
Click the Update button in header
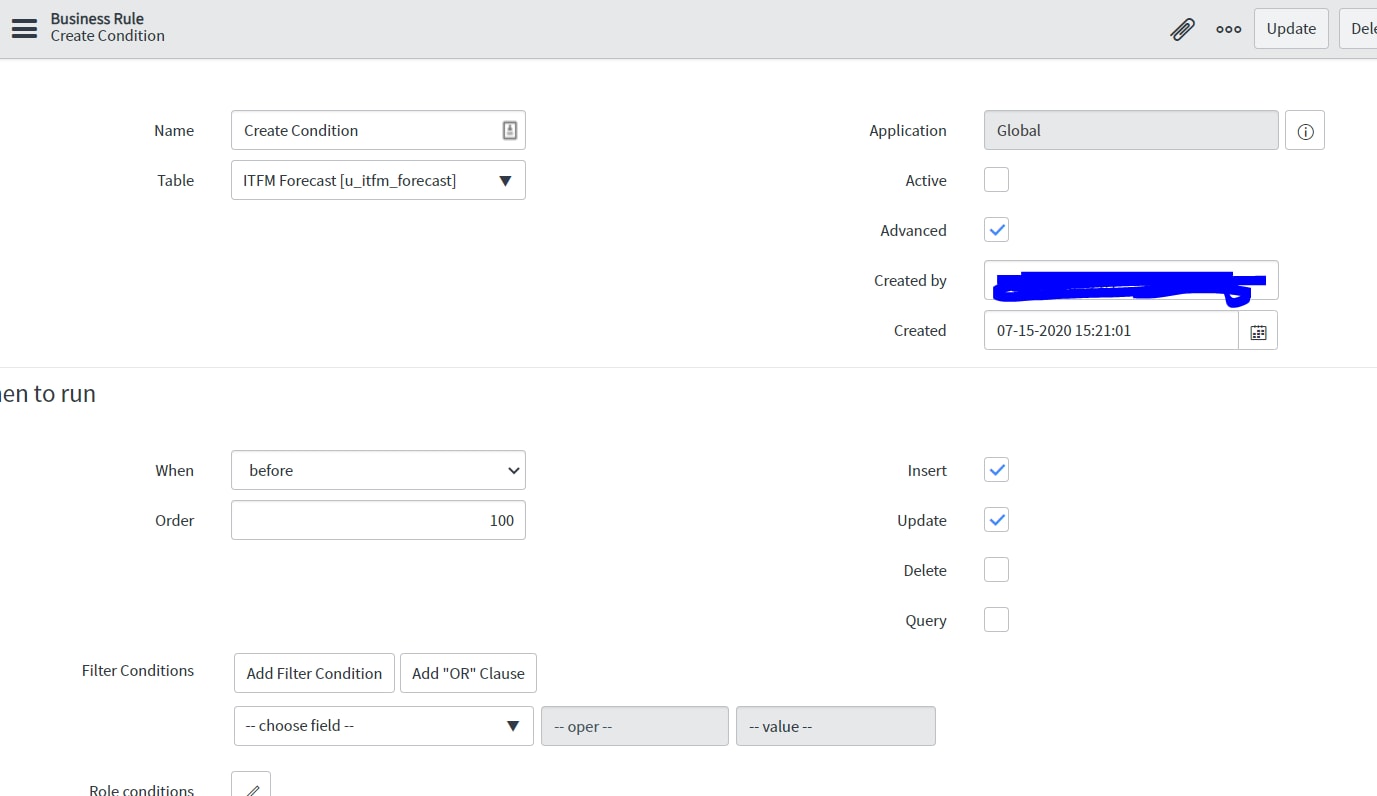point(1291,29)
